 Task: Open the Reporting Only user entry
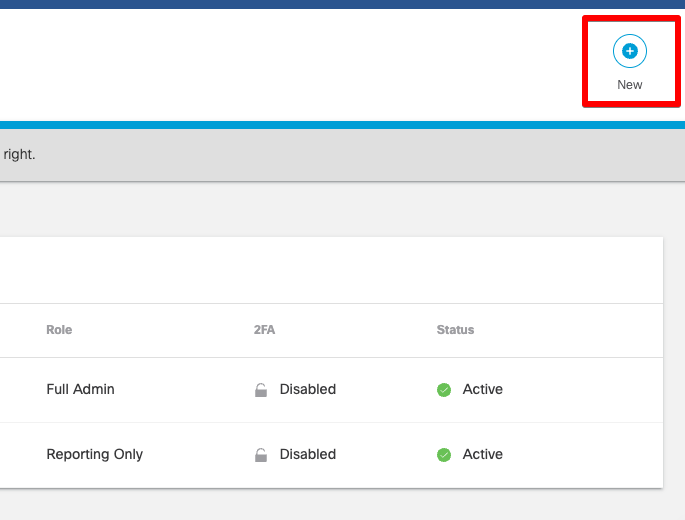[x=94, y=454]
